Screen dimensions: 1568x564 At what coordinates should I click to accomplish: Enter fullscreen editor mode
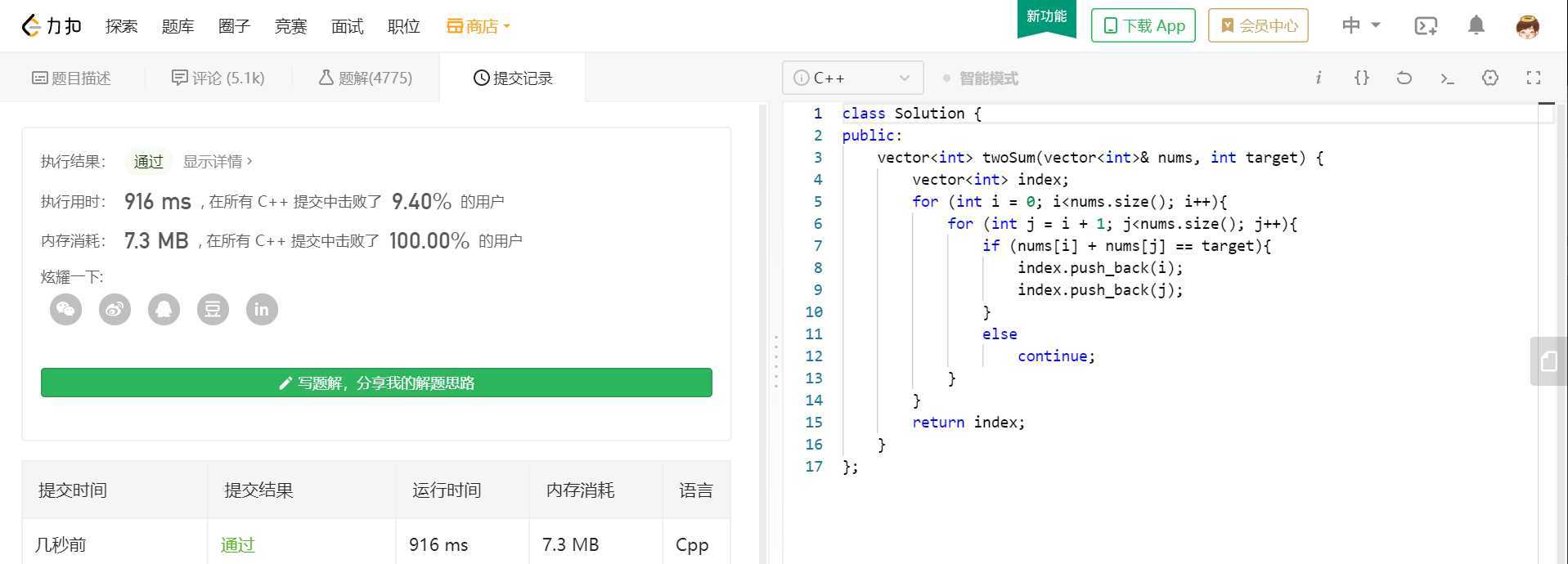click(x=1533, y=78)
